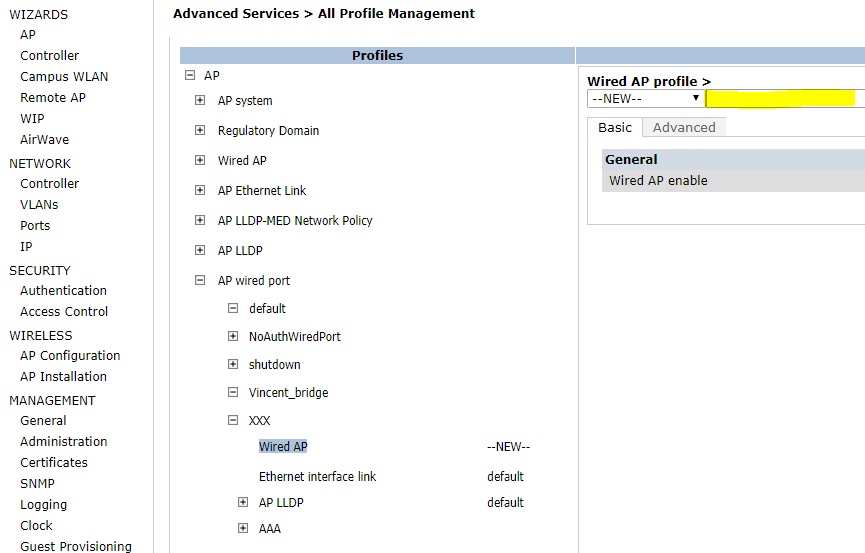This screenshot has width=865, height=553.
Task: Open the Campus WLAN wizard
Action: coord(64,77)
